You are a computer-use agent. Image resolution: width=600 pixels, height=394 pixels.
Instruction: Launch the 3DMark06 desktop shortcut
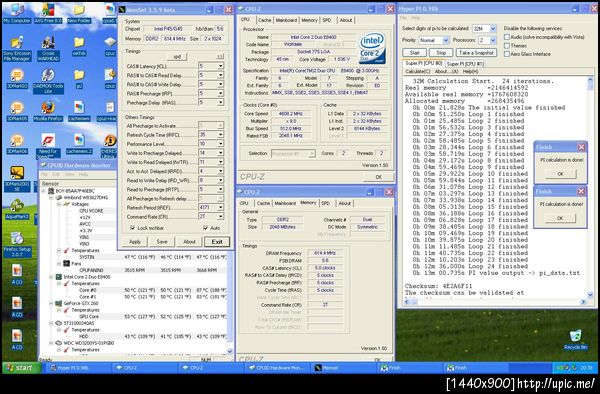click(x=17, y=144)
